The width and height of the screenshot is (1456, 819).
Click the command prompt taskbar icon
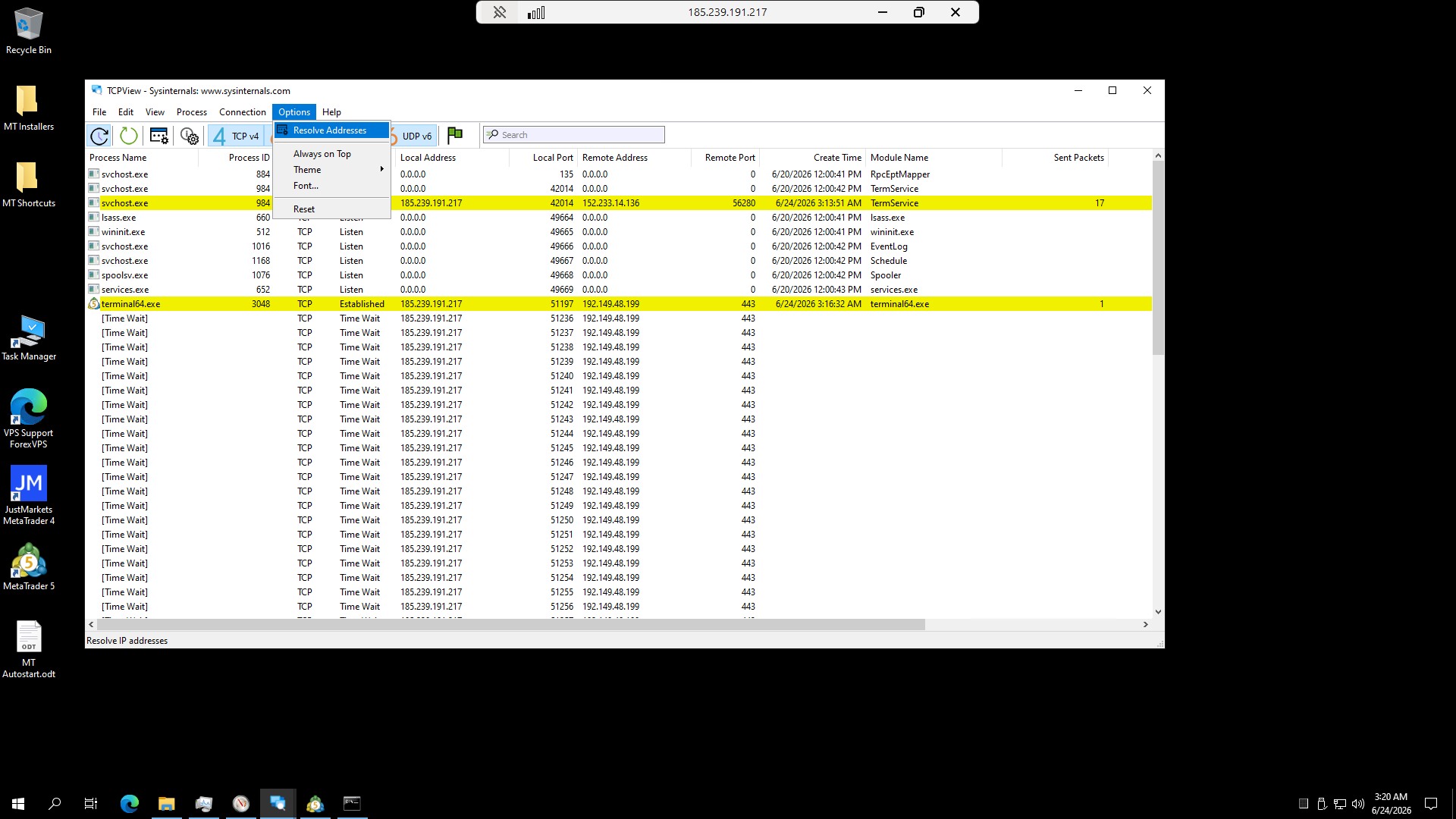pyautogui.click(x=352, y=804)
